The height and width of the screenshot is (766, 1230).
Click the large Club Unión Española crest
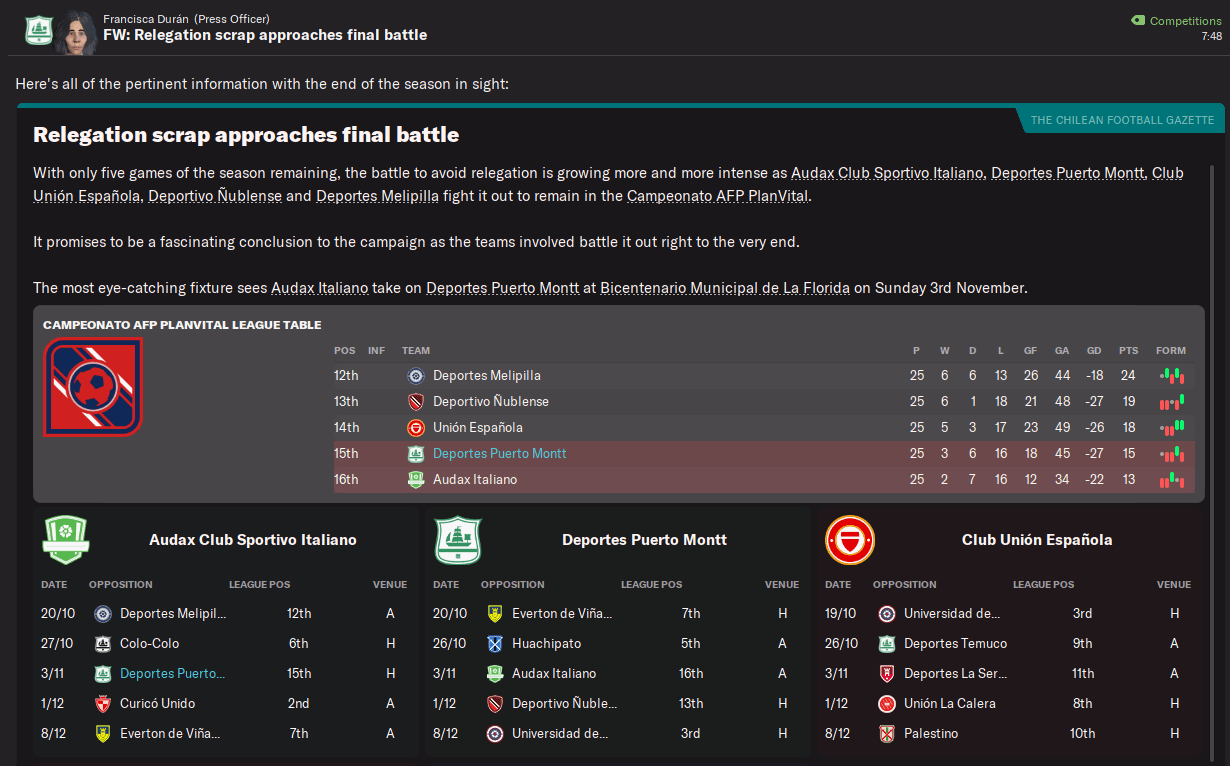coord(850,540)
